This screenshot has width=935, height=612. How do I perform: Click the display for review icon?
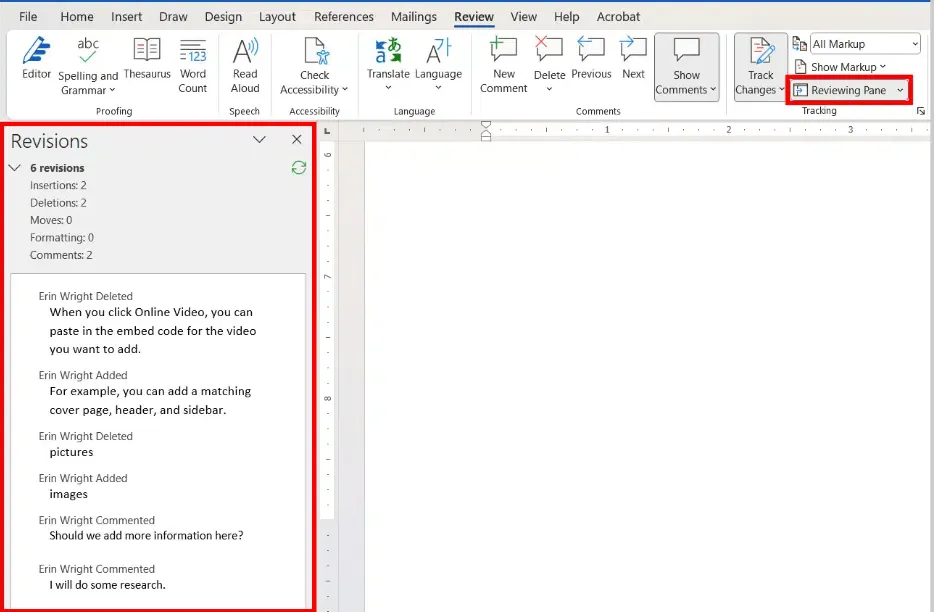point(799,44)
